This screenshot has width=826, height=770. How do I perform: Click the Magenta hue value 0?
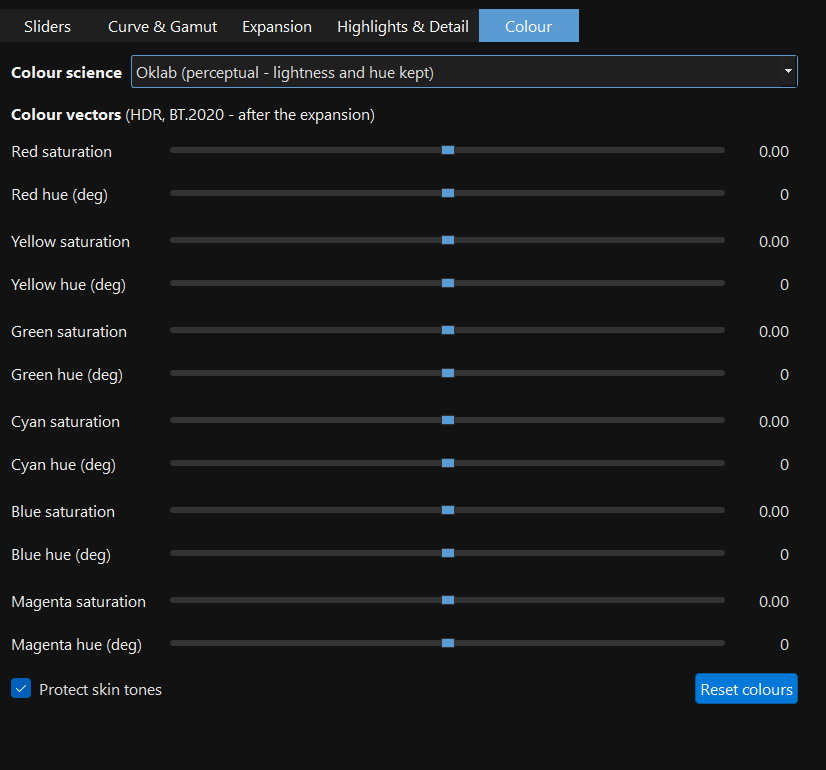784,645
